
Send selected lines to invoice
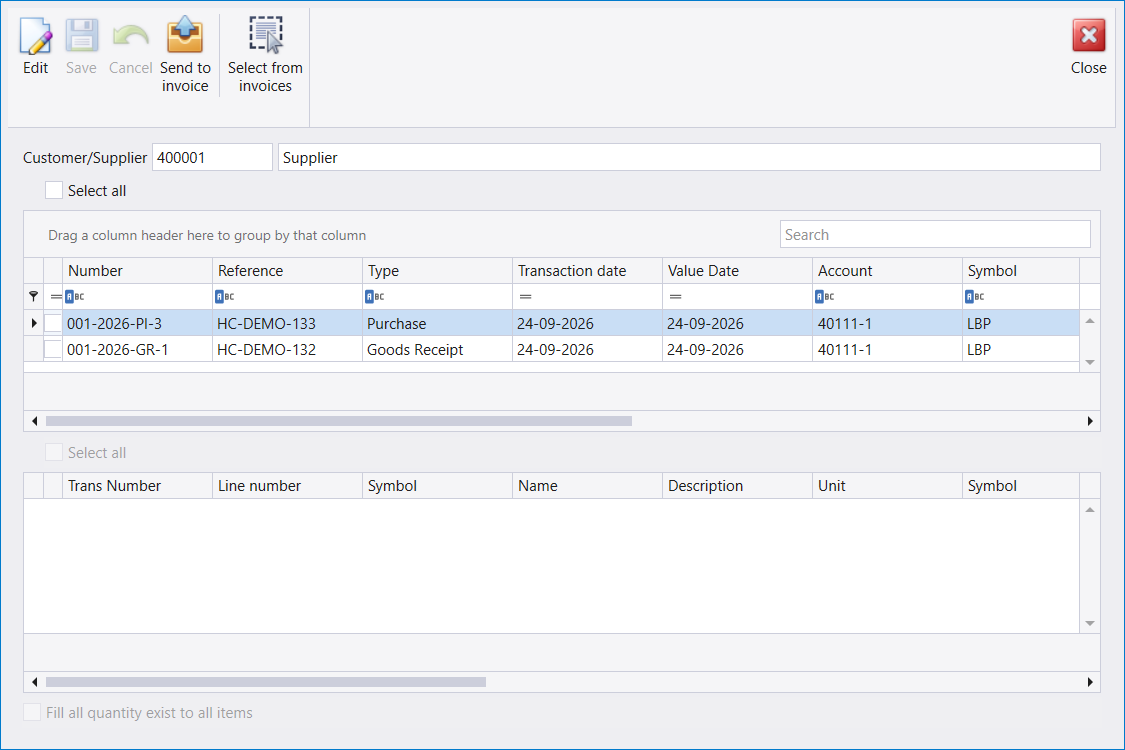click(x=185, y=55)
